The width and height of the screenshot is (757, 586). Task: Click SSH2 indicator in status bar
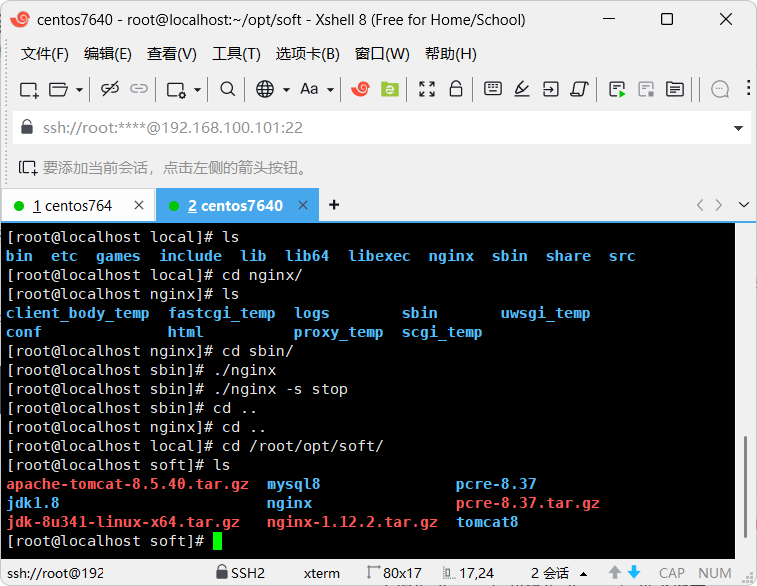coord(240,572)
